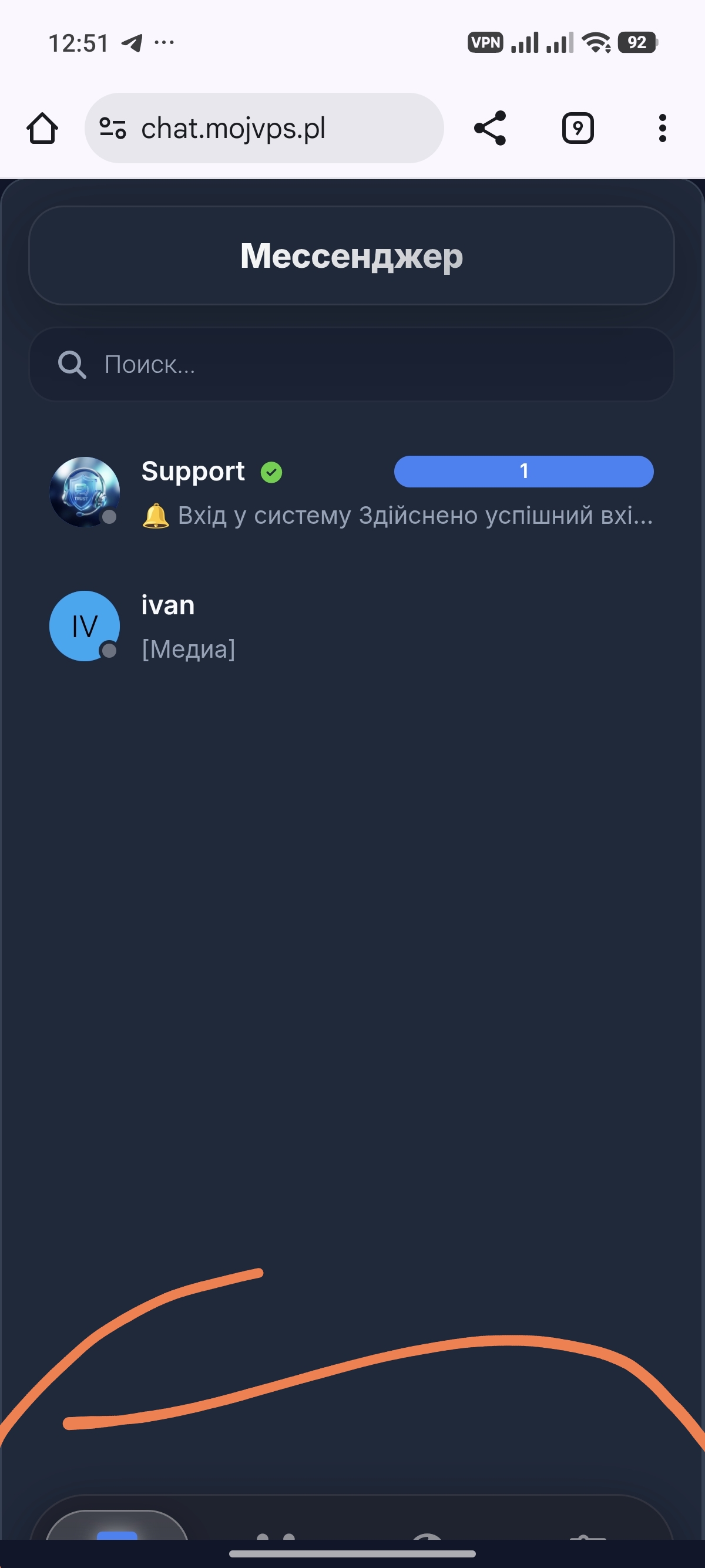Image resolution: width=705 pixels, height=1568 pixels.
Task: Click the Мессенджер header title
Action: pos(352,255)
